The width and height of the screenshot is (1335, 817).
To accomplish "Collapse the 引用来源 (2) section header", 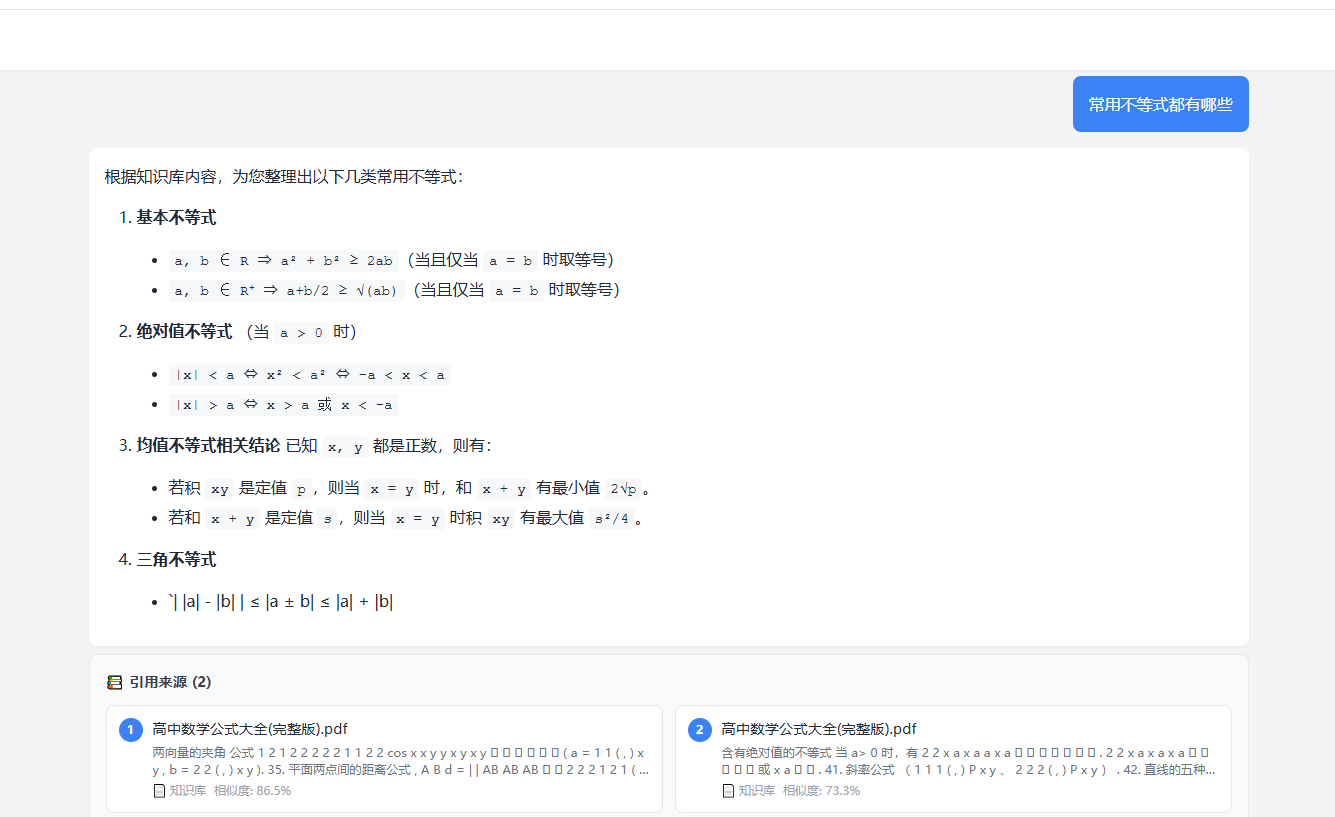I will click(x=170, y=682).
